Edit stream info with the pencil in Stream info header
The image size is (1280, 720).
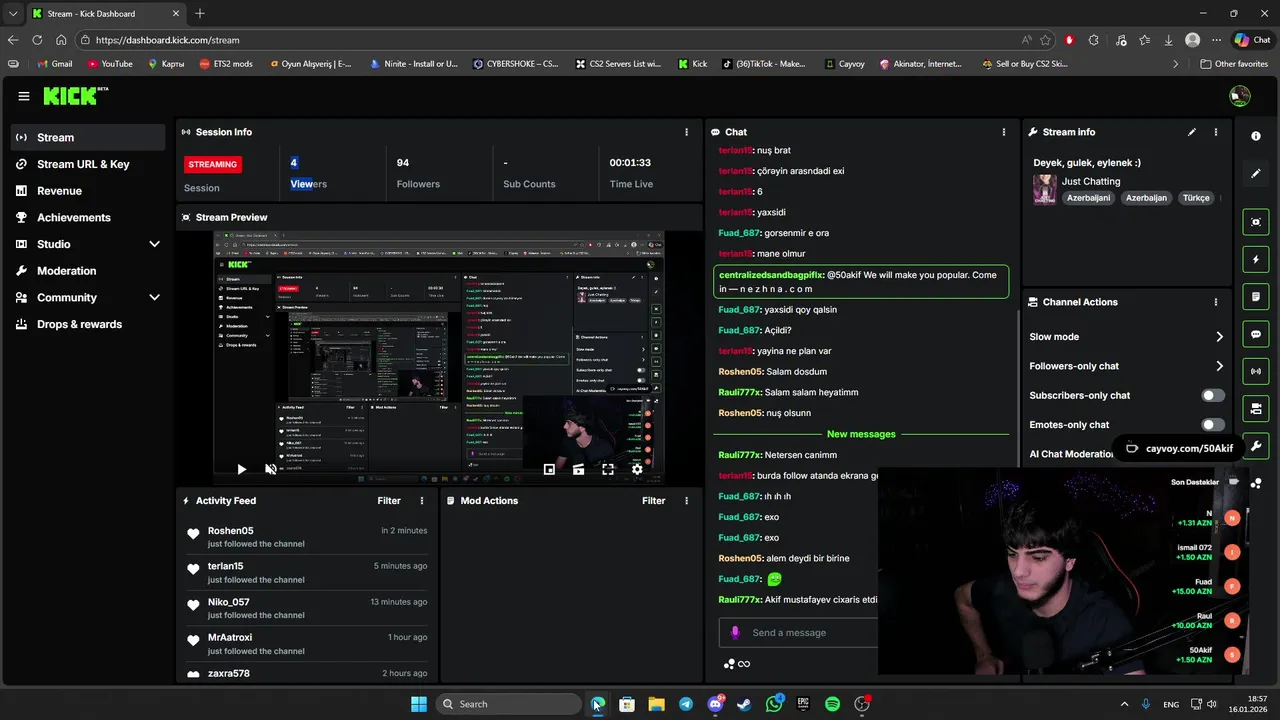point(1192,132)
